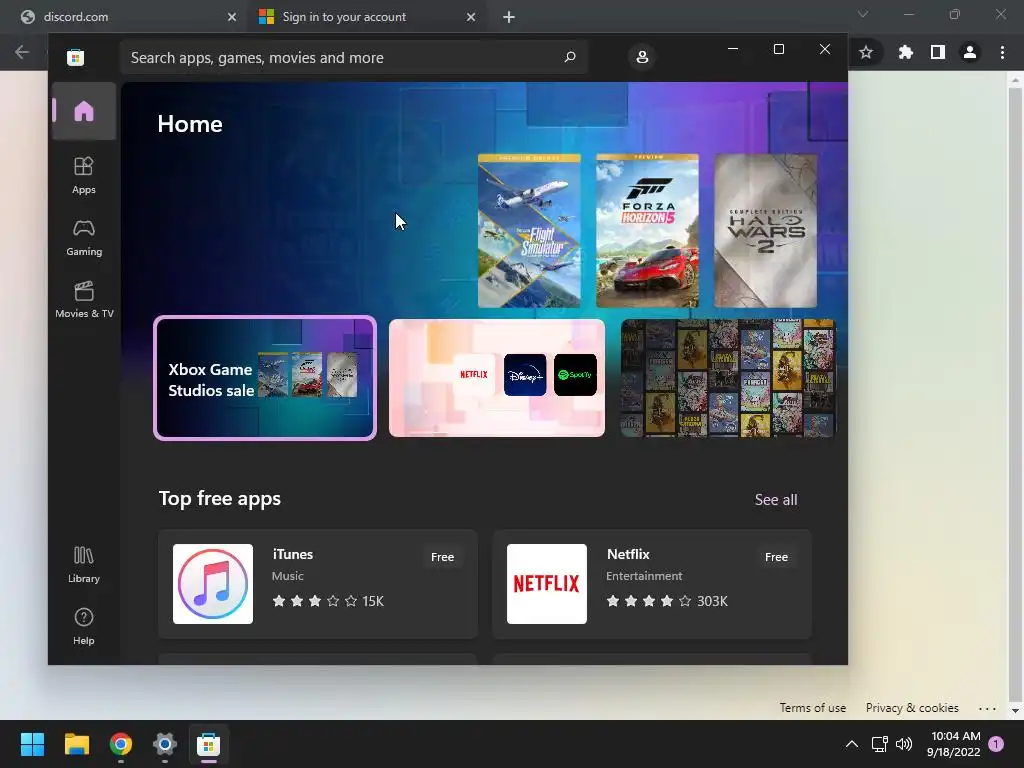Click the Store search apps field
This screenshot has height=768, width=1024.
pyautogui.click(x=353, y=57)
